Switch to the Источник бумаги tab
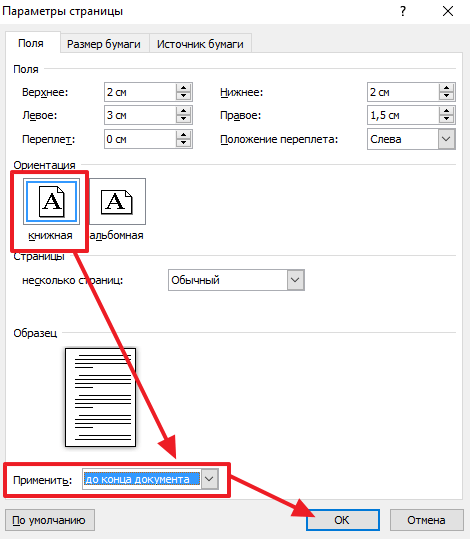This screenshot has height=539, width=470. (x=200, y=44)
